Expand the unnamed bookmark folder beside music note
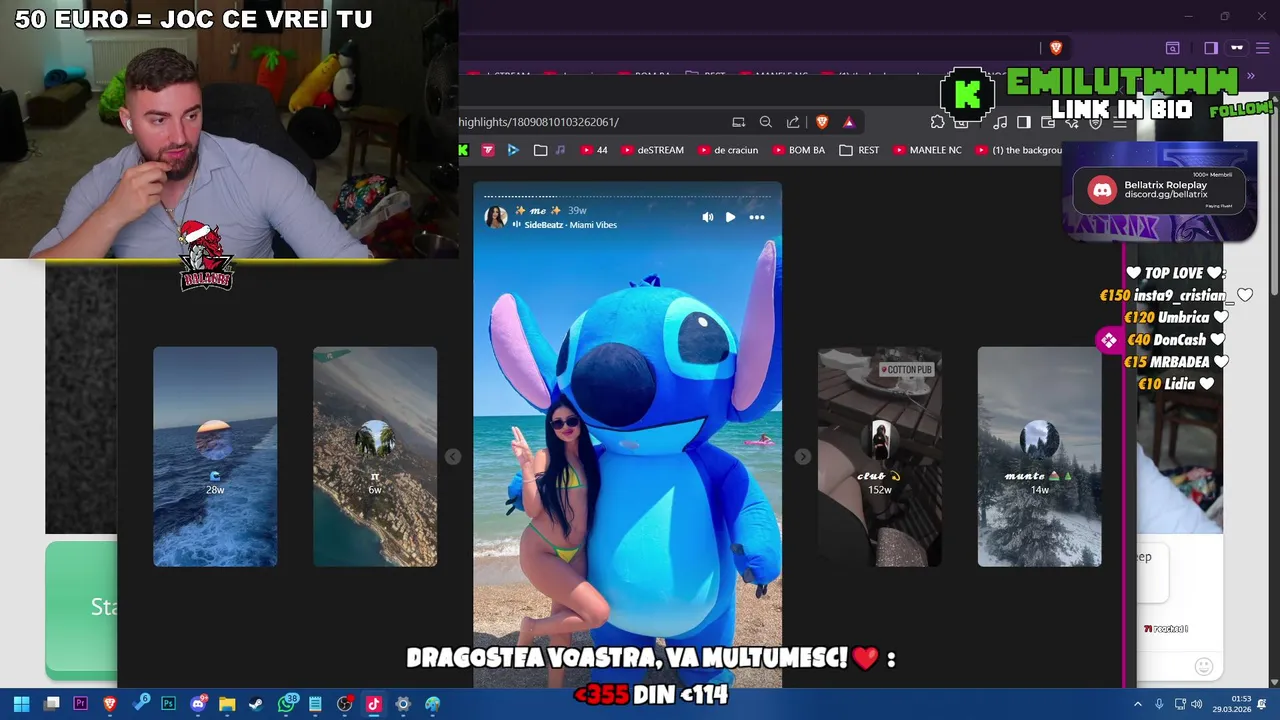Screen dimensions: 1280x720 coord(540,150)
